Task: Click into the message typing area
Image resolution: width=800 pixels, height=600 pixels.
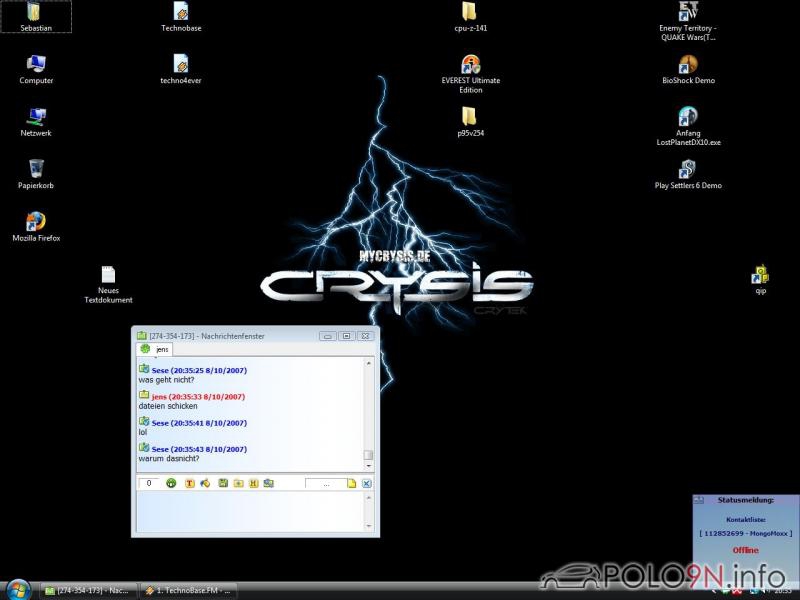Action: (251, 512)
